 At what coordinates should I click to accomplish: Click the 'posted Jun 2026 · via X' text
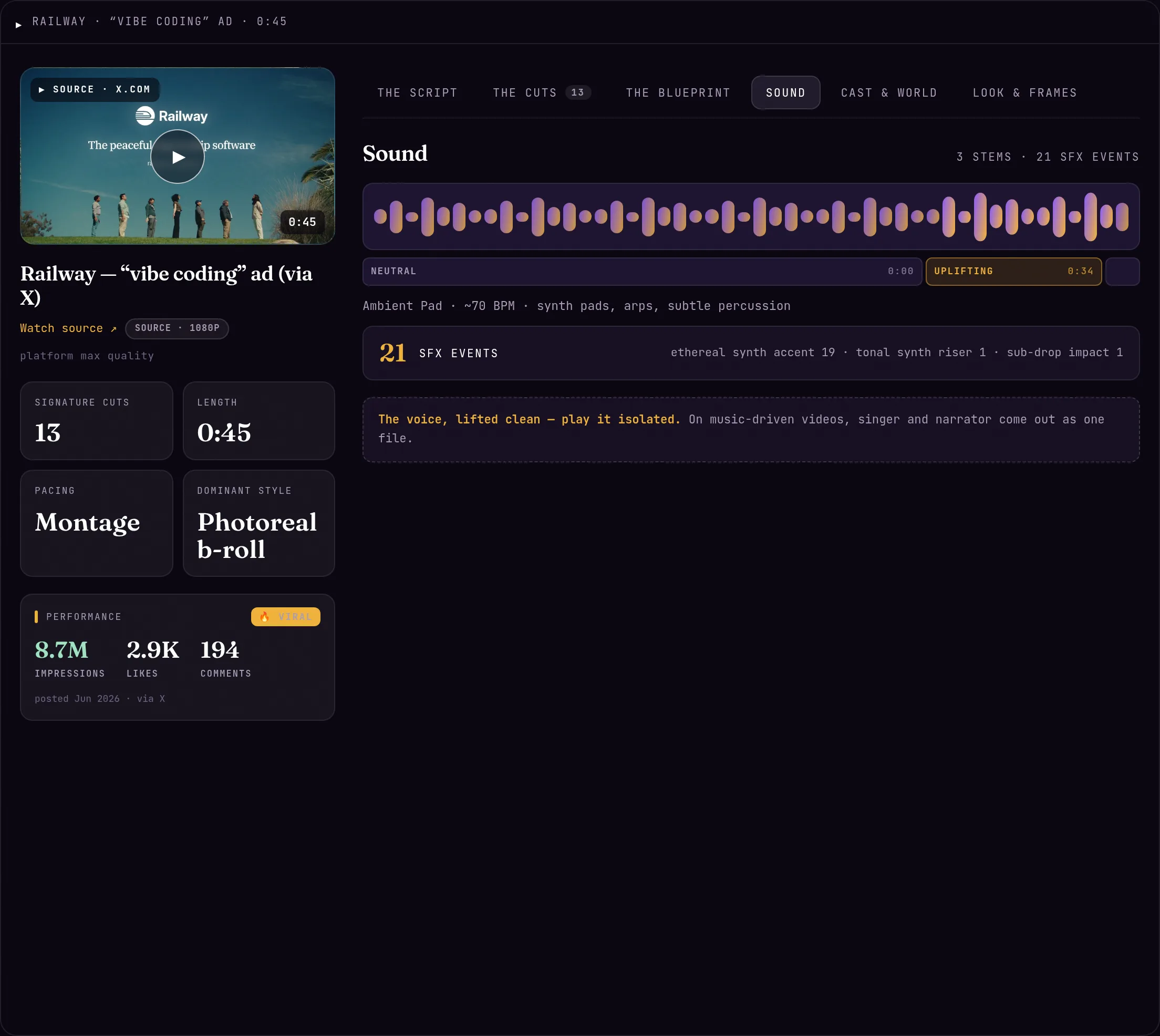(100, 699)
